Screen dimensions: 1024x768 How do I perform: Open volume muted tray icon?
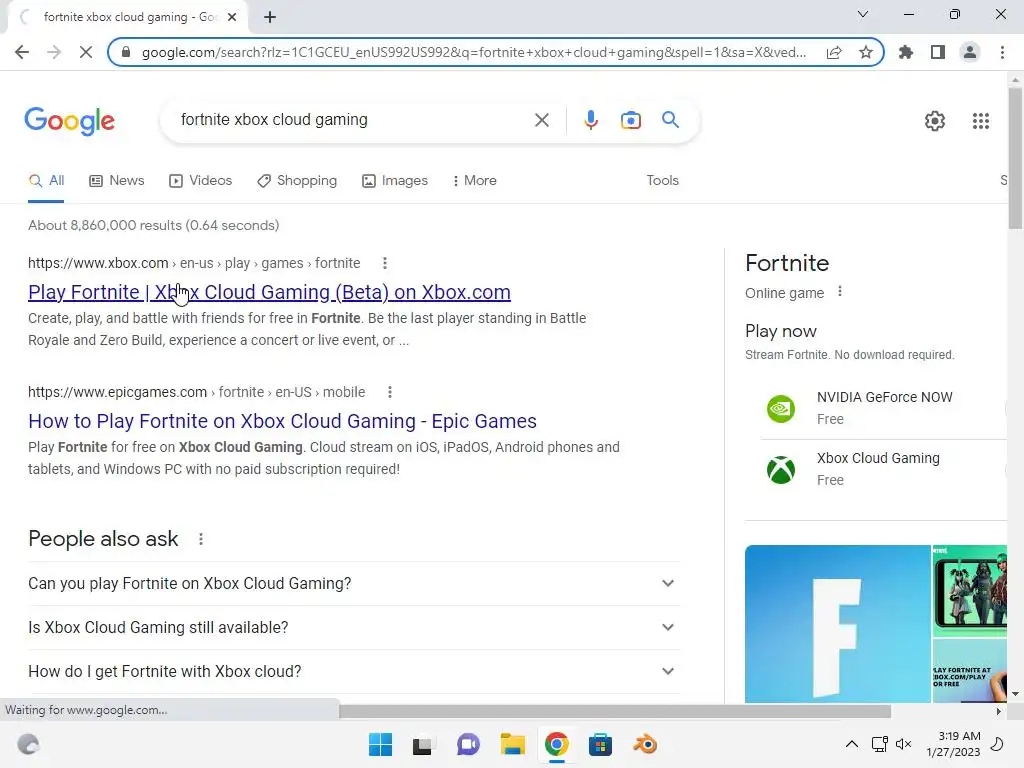(x=903, y=744)
